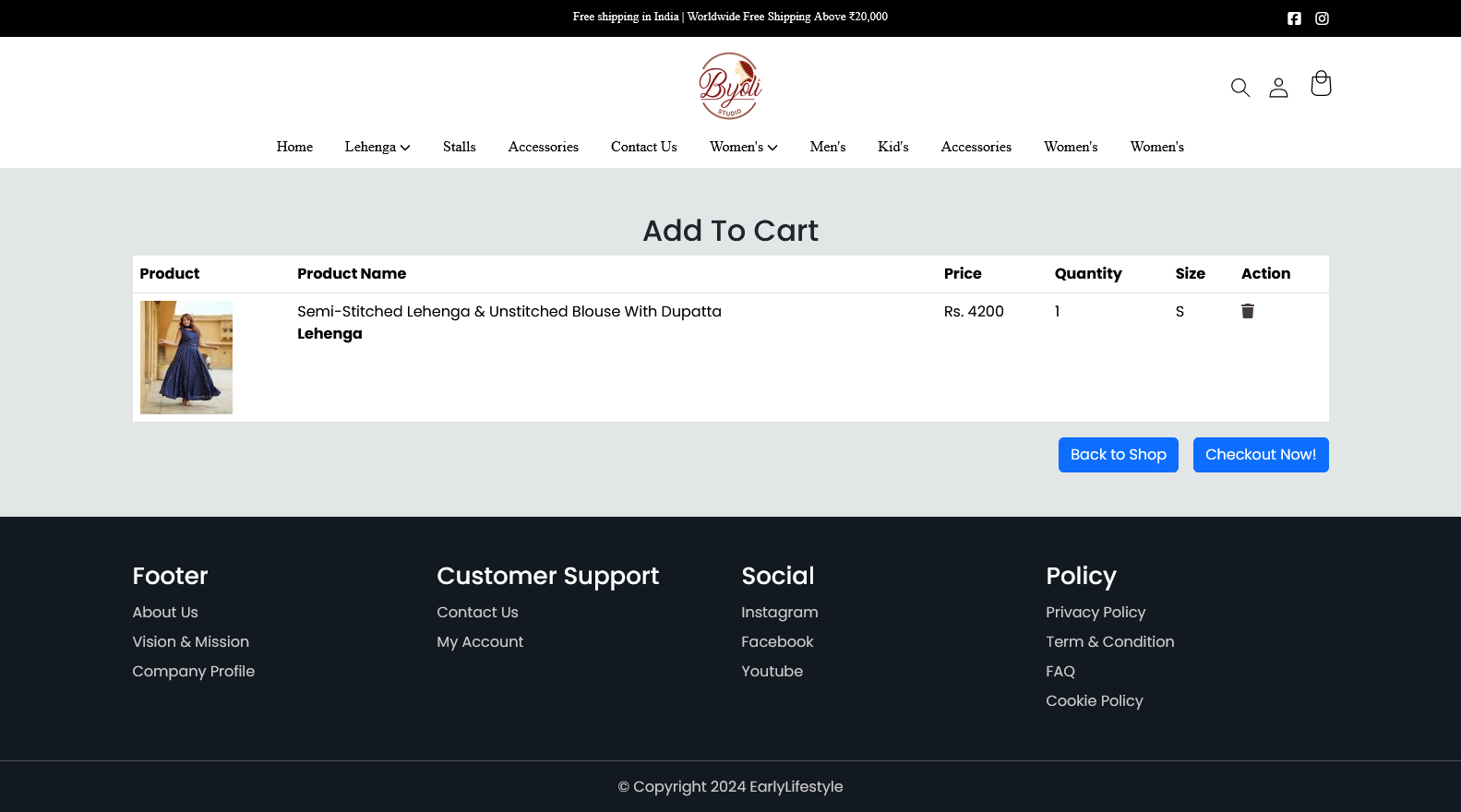Open the Privacy Policy footer link
This screenshot has height=812, width=1461.
tap(1095, 613)
